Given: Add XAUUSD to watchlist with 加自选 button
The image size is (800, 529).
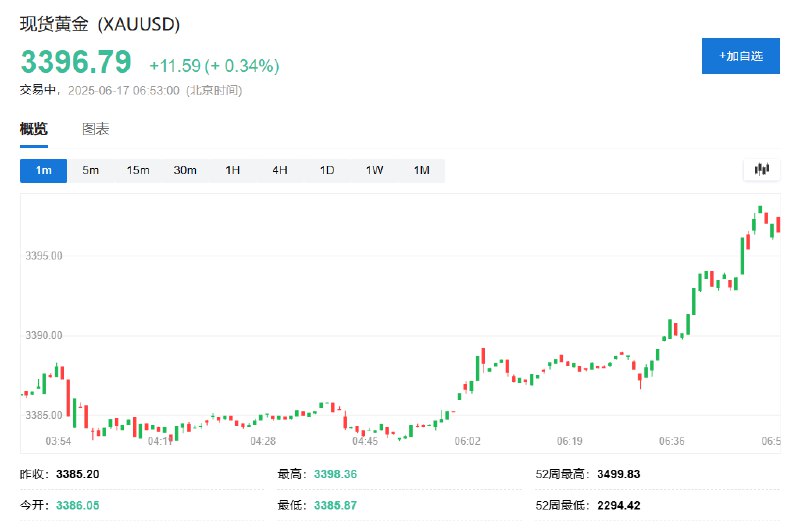Looking at the screenshot, I should 740,56.
